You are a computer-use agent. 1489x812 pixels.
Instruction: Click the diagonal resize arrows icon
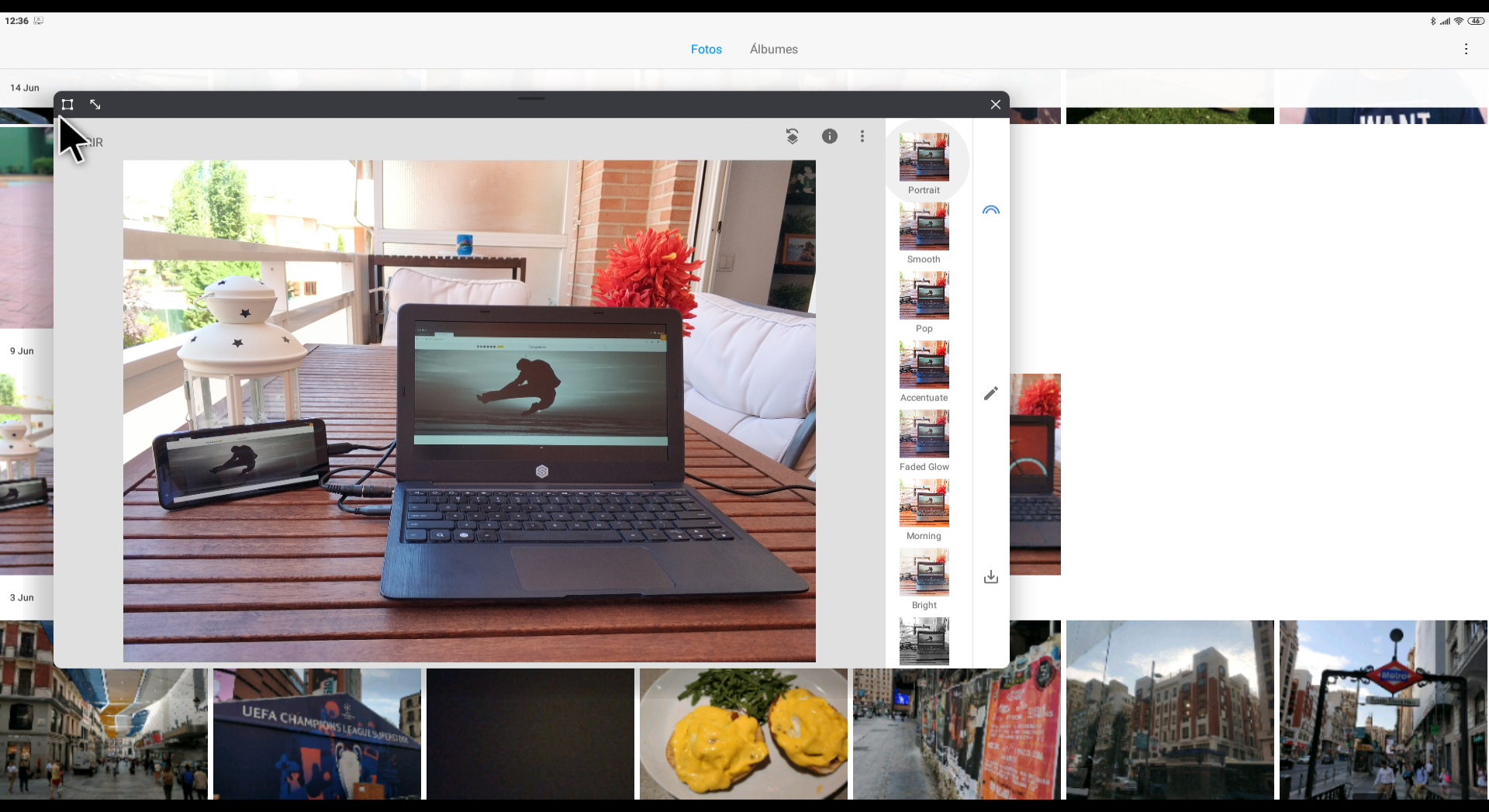click(95, 105)
